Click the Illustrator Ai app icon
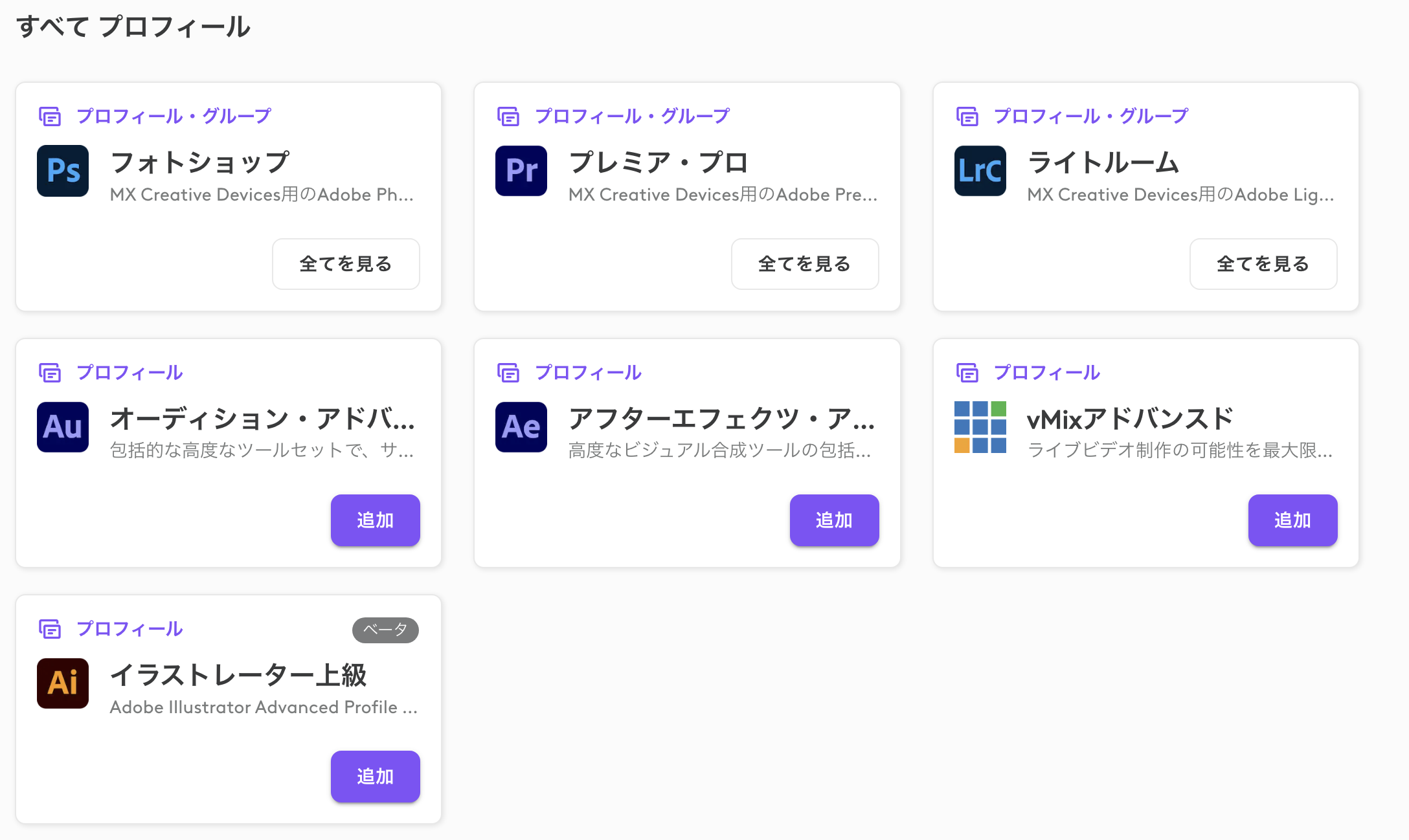 63,683
